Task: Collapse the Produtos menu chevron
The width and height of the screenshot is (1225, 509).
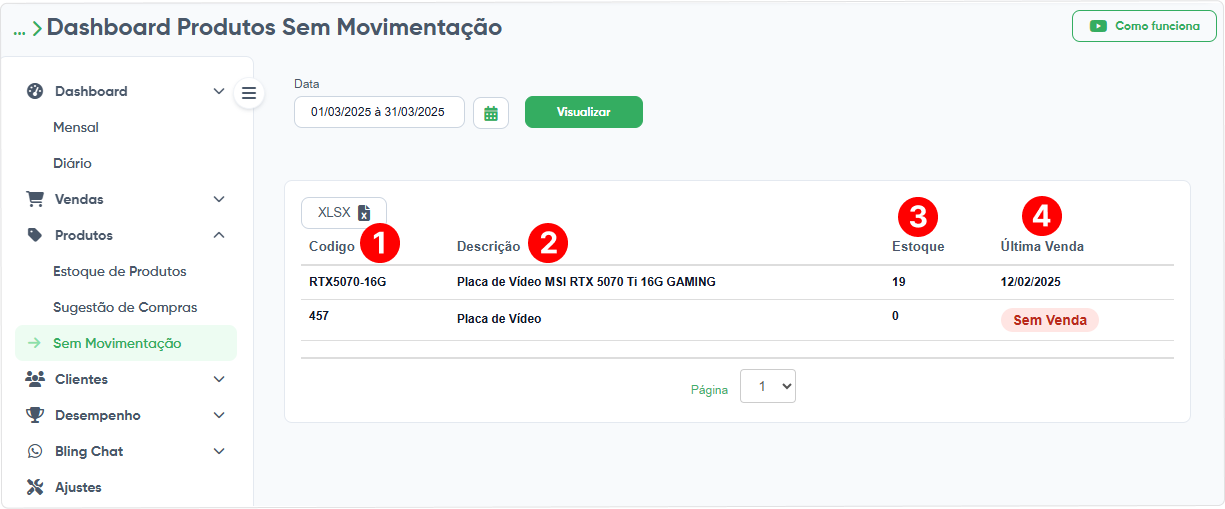Action: (219, 235)
